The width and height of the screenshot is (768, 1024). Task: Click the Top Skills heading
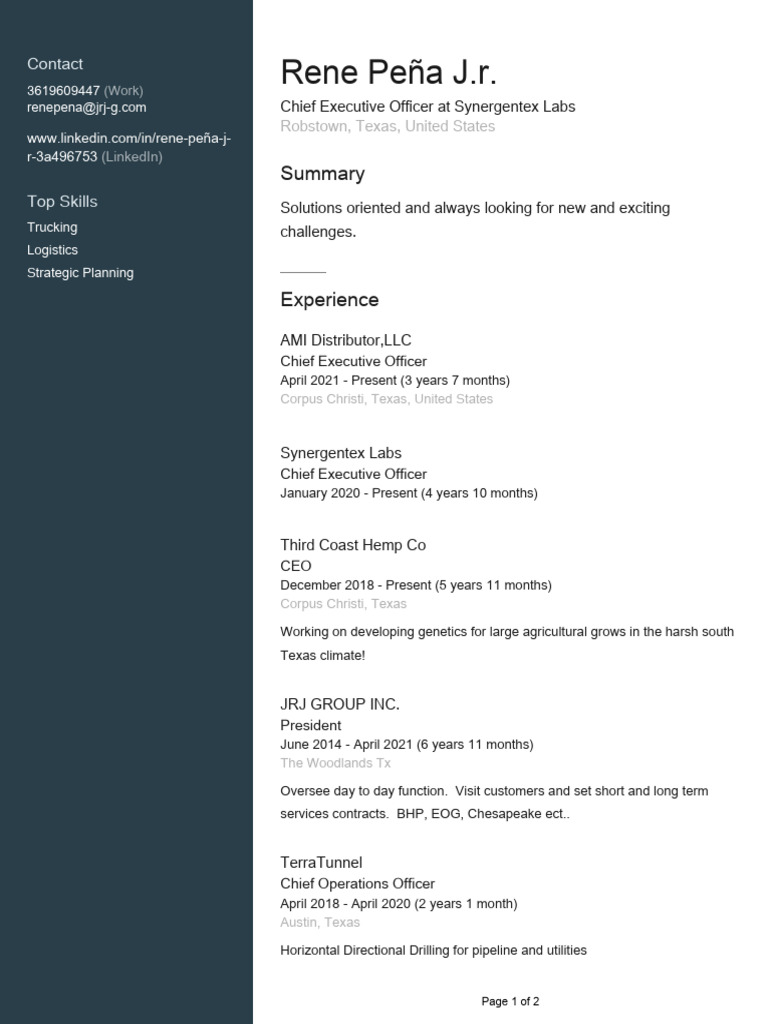pos(62,201)
